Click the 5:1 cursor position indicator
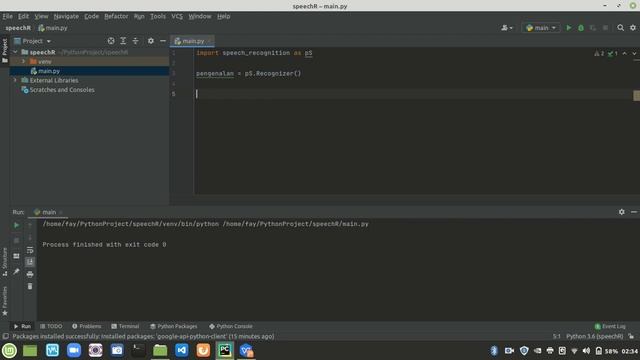 (557, 337)
